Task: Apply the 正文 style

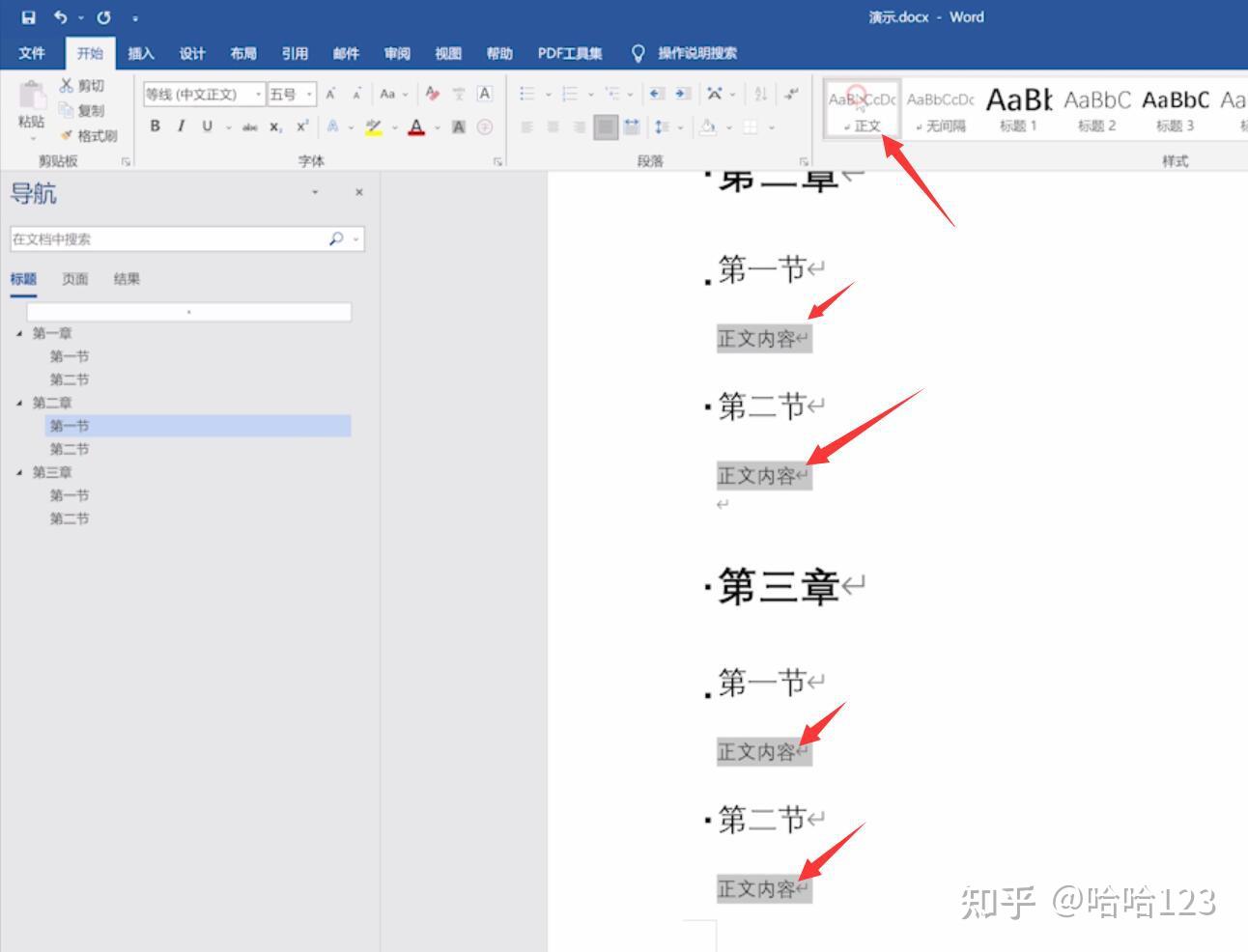Action: (x=862, y=109)
